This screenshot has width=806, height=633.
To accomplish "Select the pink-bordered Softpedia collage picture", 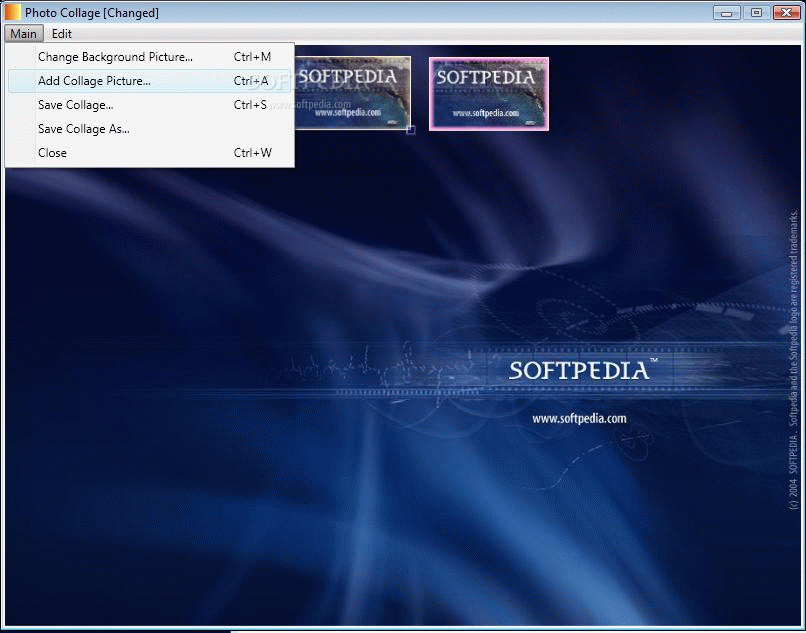I will pyautogui.click(x=489, y=94).
